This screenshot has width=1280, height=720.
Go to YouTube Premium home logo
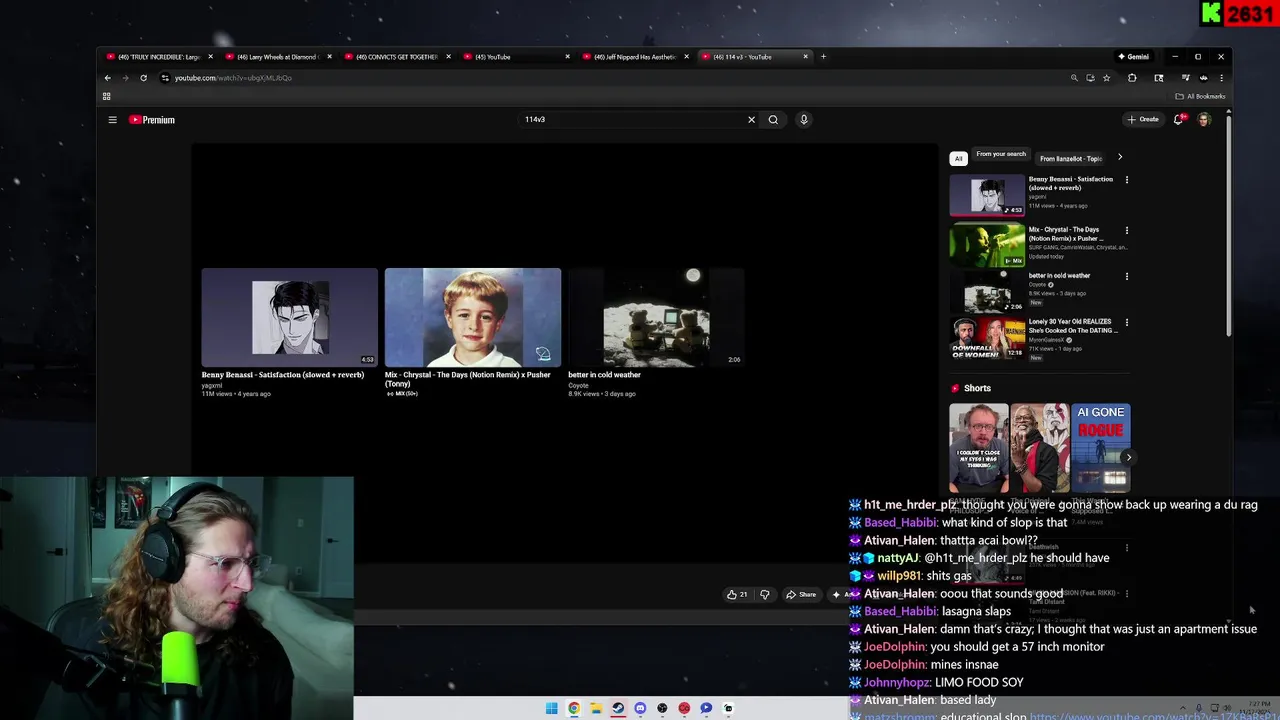coord(152,120)
